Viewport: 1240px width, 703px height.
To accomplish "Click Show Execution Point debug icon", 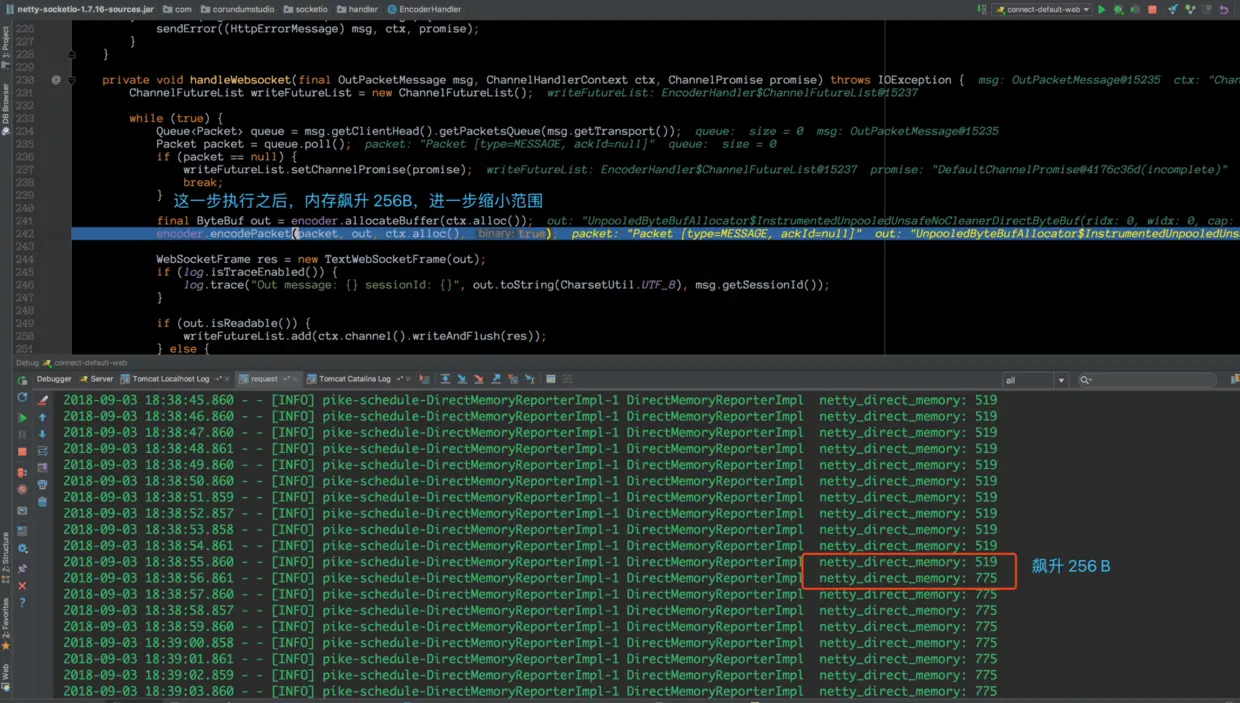I will coord(424,380).
